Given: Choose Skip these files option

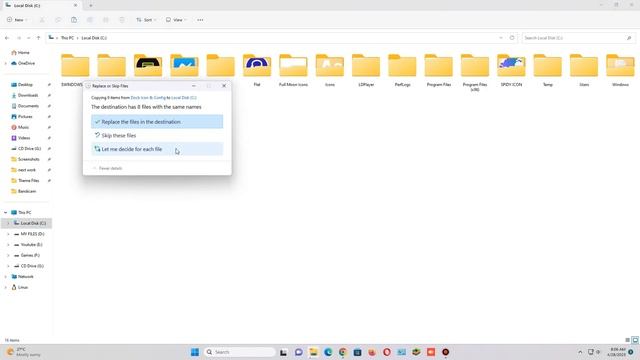Looking at the screenshot, I should click(x=157, y=136).
